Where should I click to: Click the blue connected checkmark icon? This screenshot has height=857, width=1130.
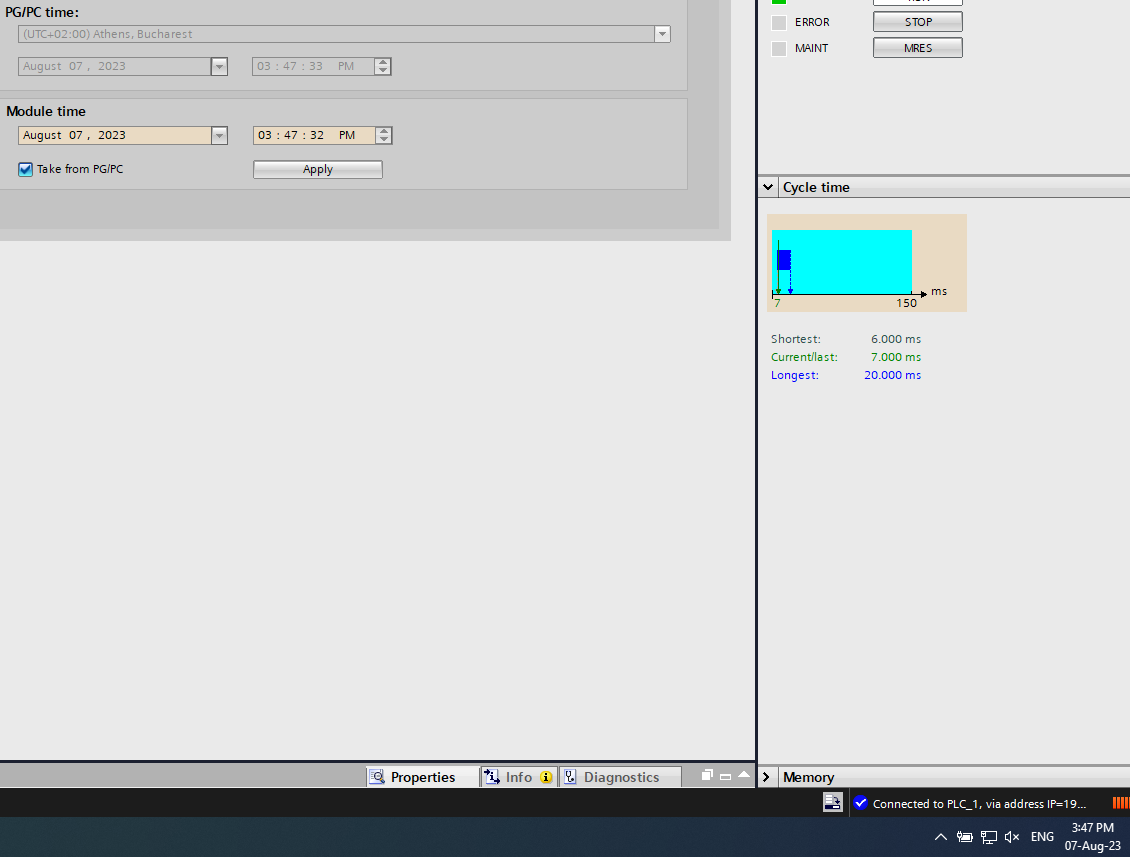(860, 803)
